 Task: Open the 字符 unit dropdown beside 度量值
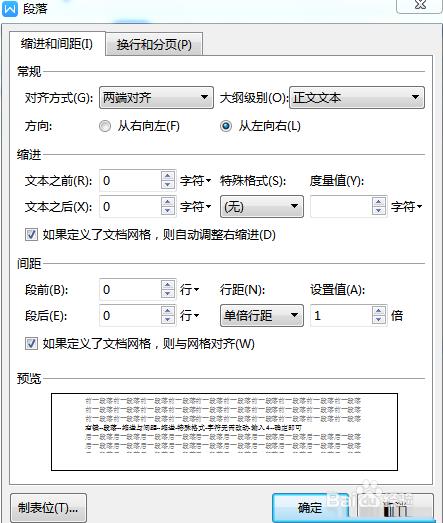(x=406, y=207)
